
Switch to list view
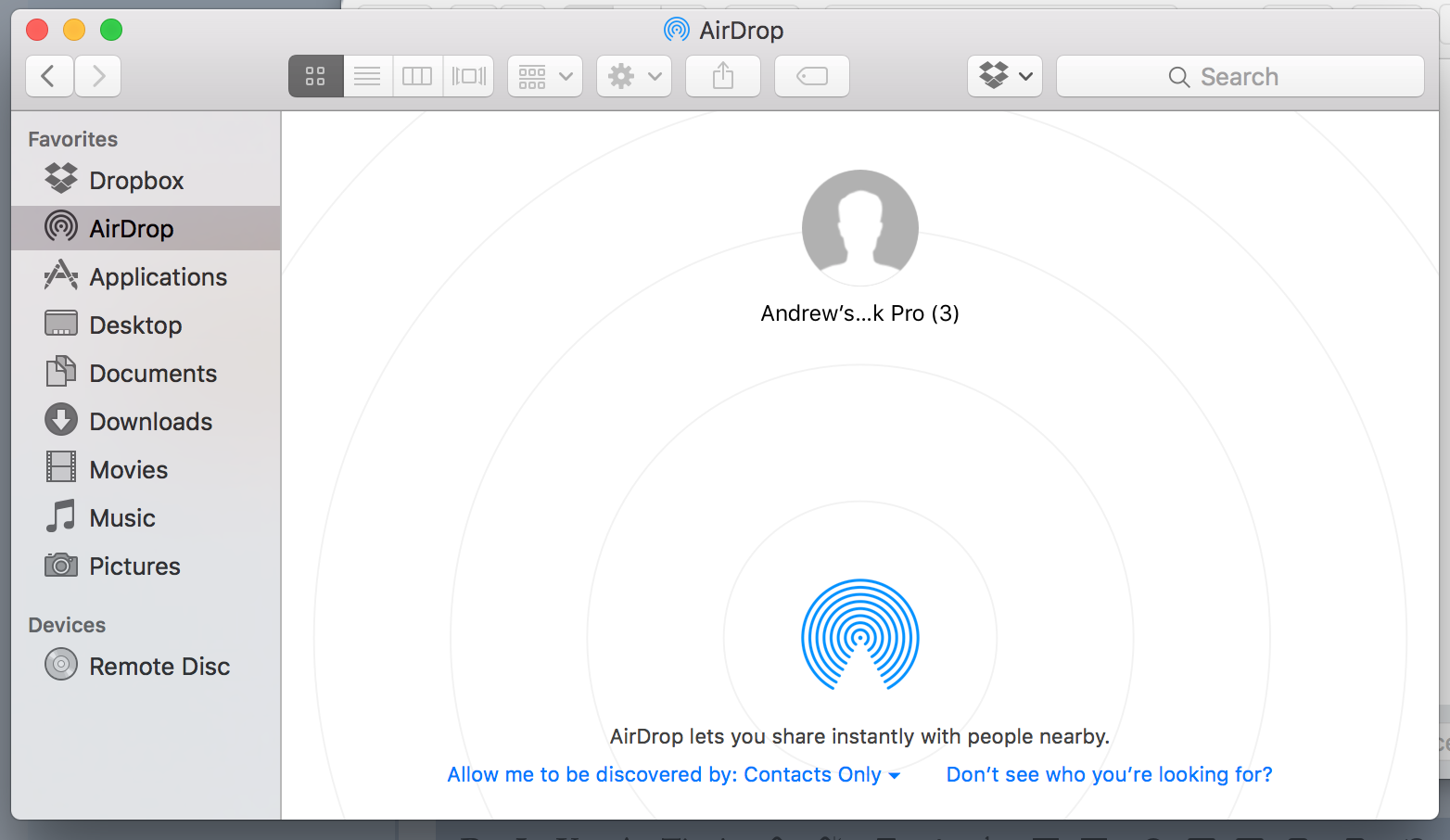coord(368,76)
